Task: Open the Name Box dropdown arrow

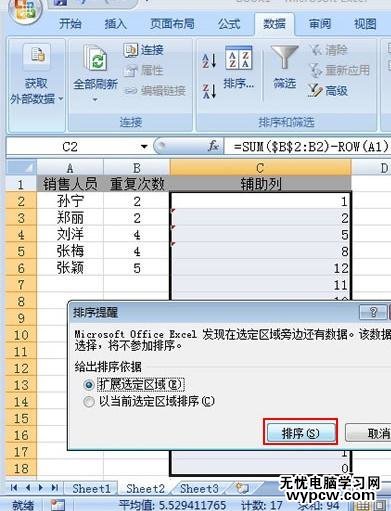Action: pos(144,147)
